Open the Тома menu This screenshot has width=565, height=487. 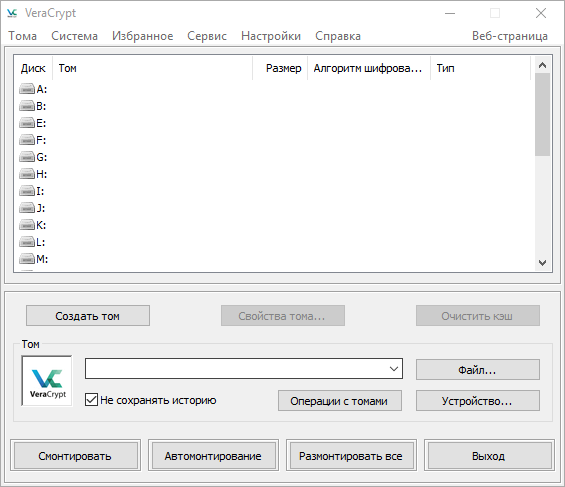point(23,36)
